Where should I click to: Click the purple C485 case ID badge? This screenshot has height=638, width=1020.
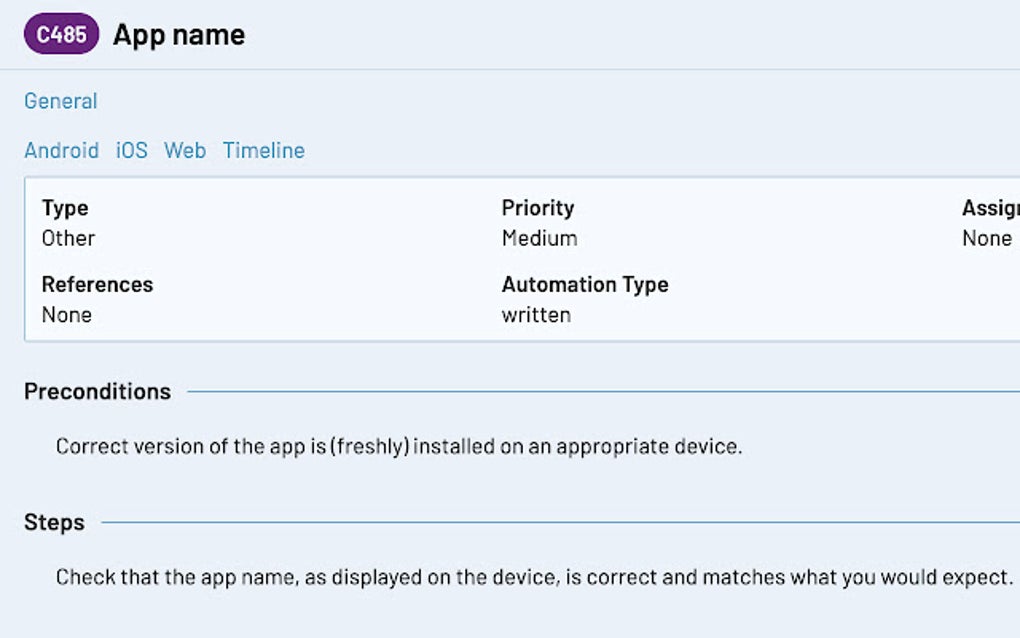61,35
